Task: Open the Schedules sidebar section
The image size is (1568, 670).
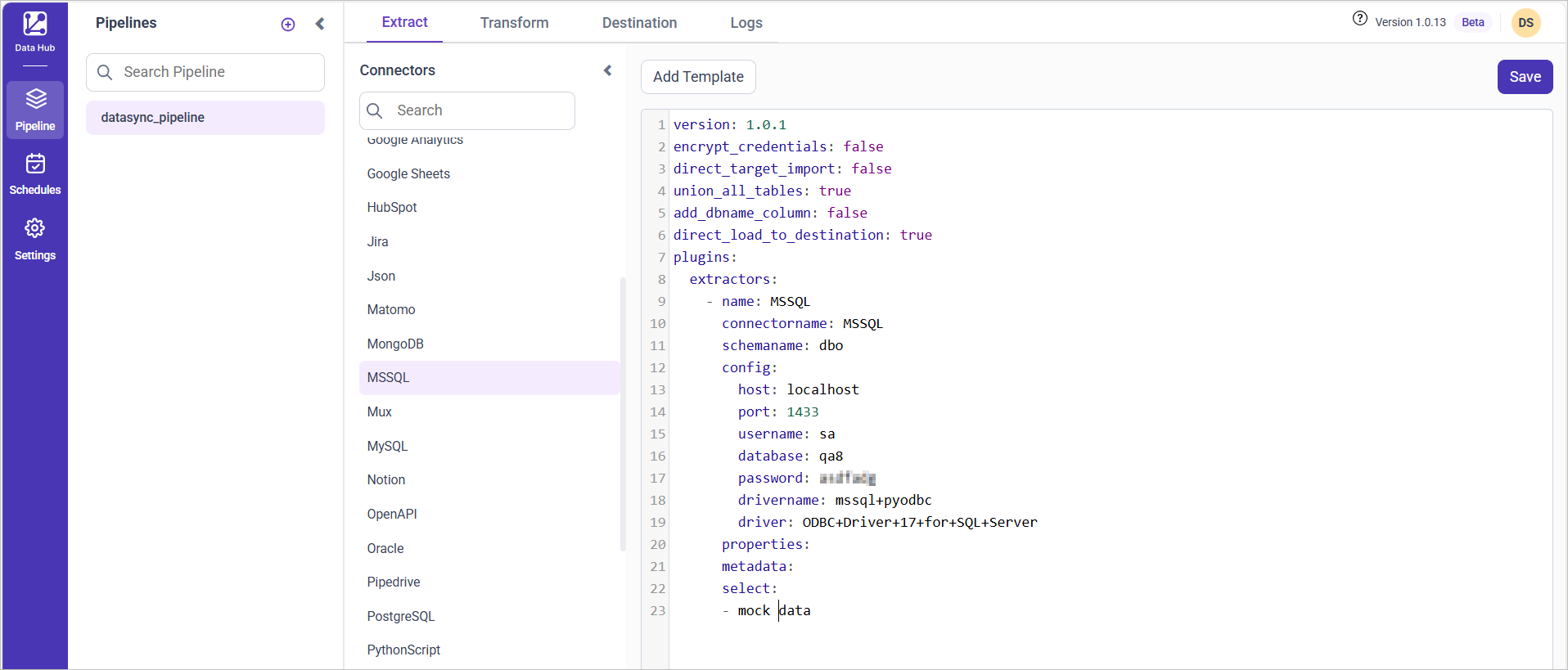Action: (x=35, y=174)
